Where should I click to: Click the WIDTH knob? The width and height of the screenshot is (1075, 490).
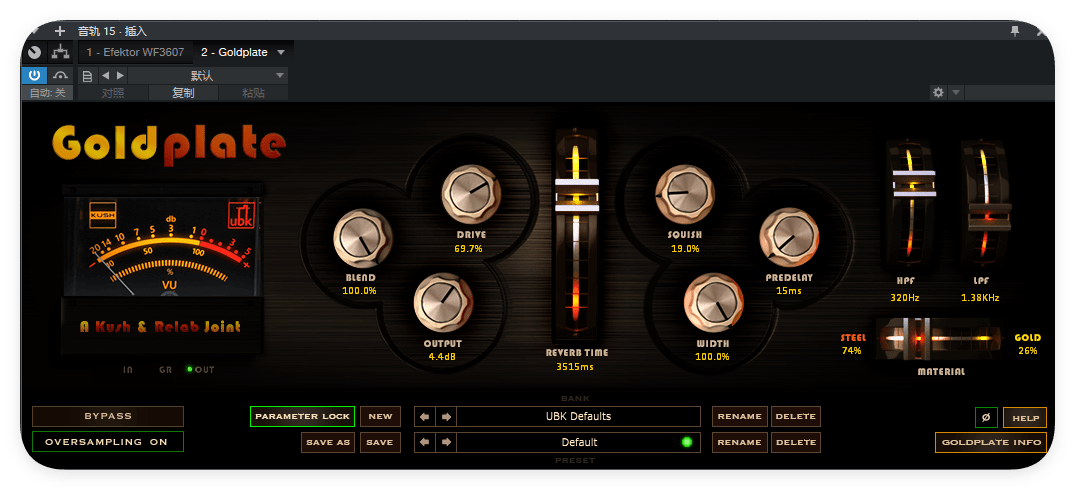coord(713,302)
